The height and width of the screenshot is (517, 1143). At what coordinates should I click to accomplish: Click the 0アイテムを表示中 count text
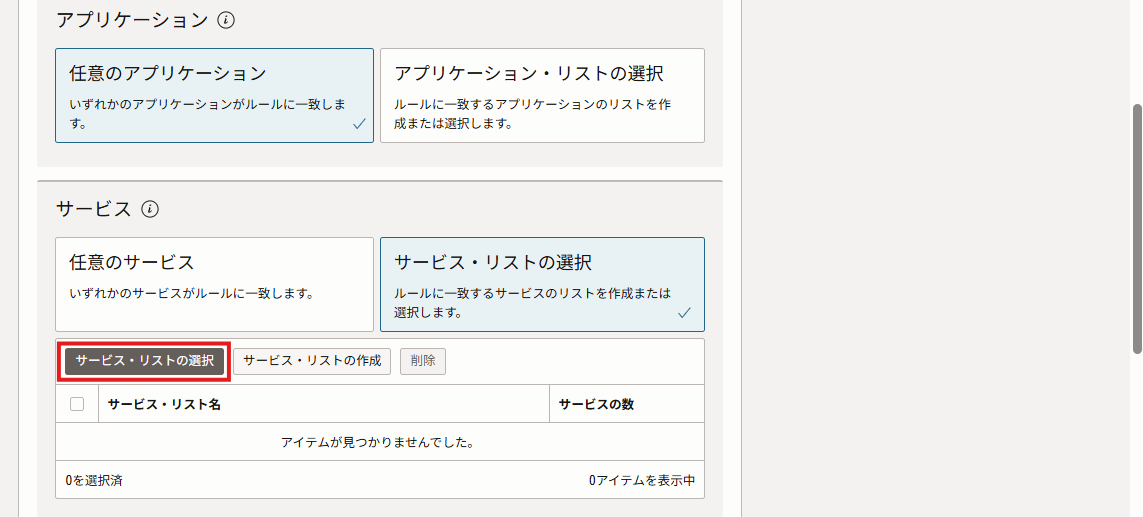pyautogui.click(x=641, y=480)
